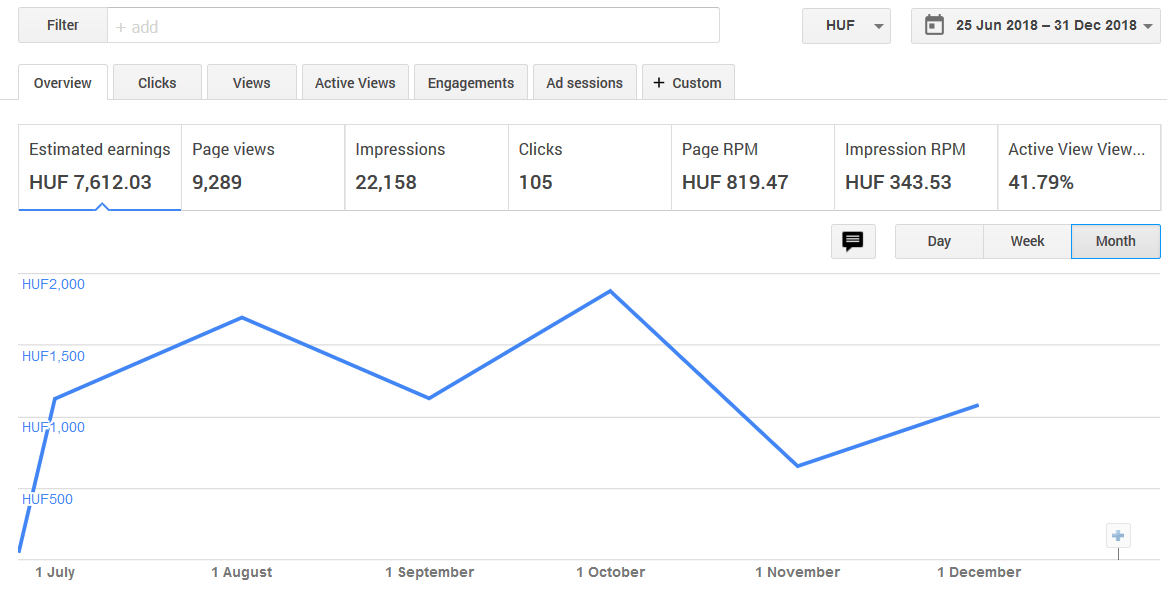1167x604 pixels.
Task: Click the HUF500 axis label
Action: coord(47,499)
